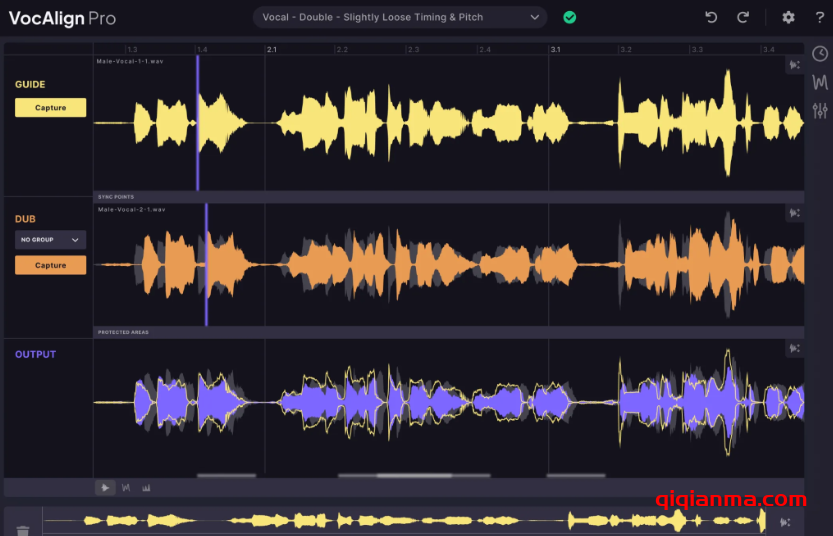Image resolution: width=833 pixels, height=536 pixels.
Task: Click the yellow Guide Capture button
Action: (50, 108)
